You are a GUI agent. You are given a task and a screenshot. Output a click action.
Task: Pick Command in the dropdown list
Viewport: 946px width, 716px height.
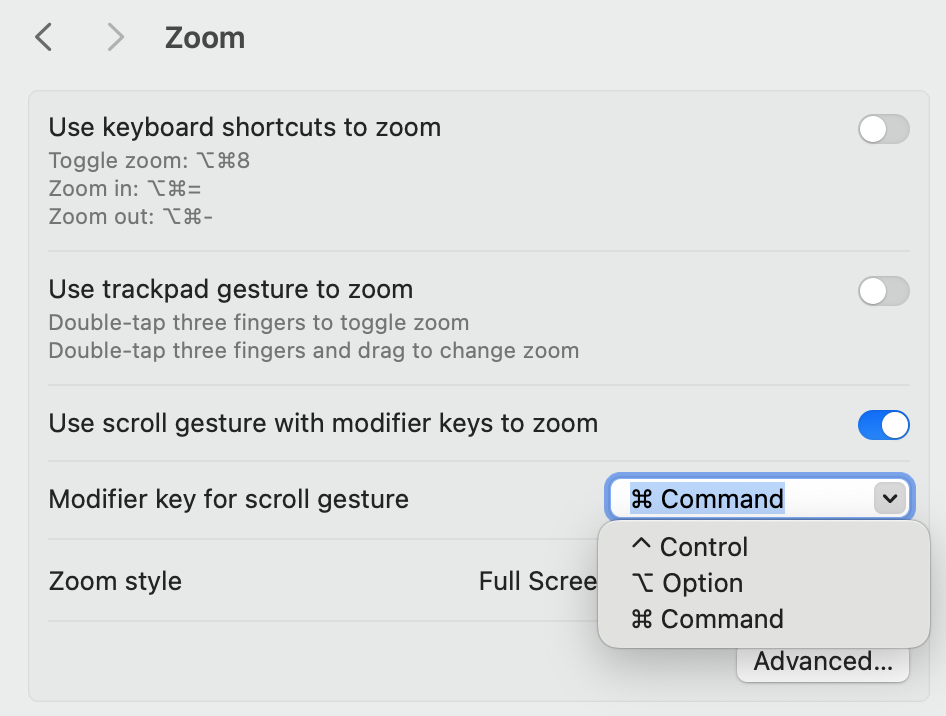[x=721, y=619]
